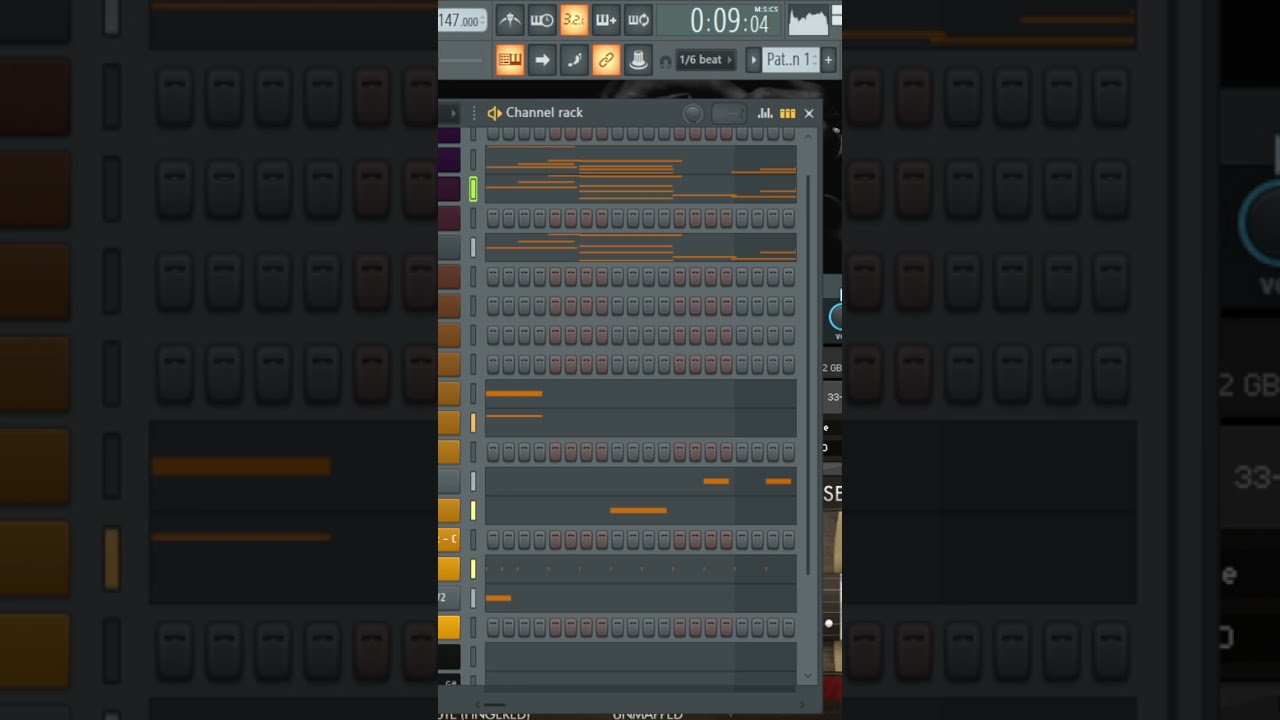Click the multilink to controllers knob icon
Viewport: 1280px width, 720px height.
638,60
